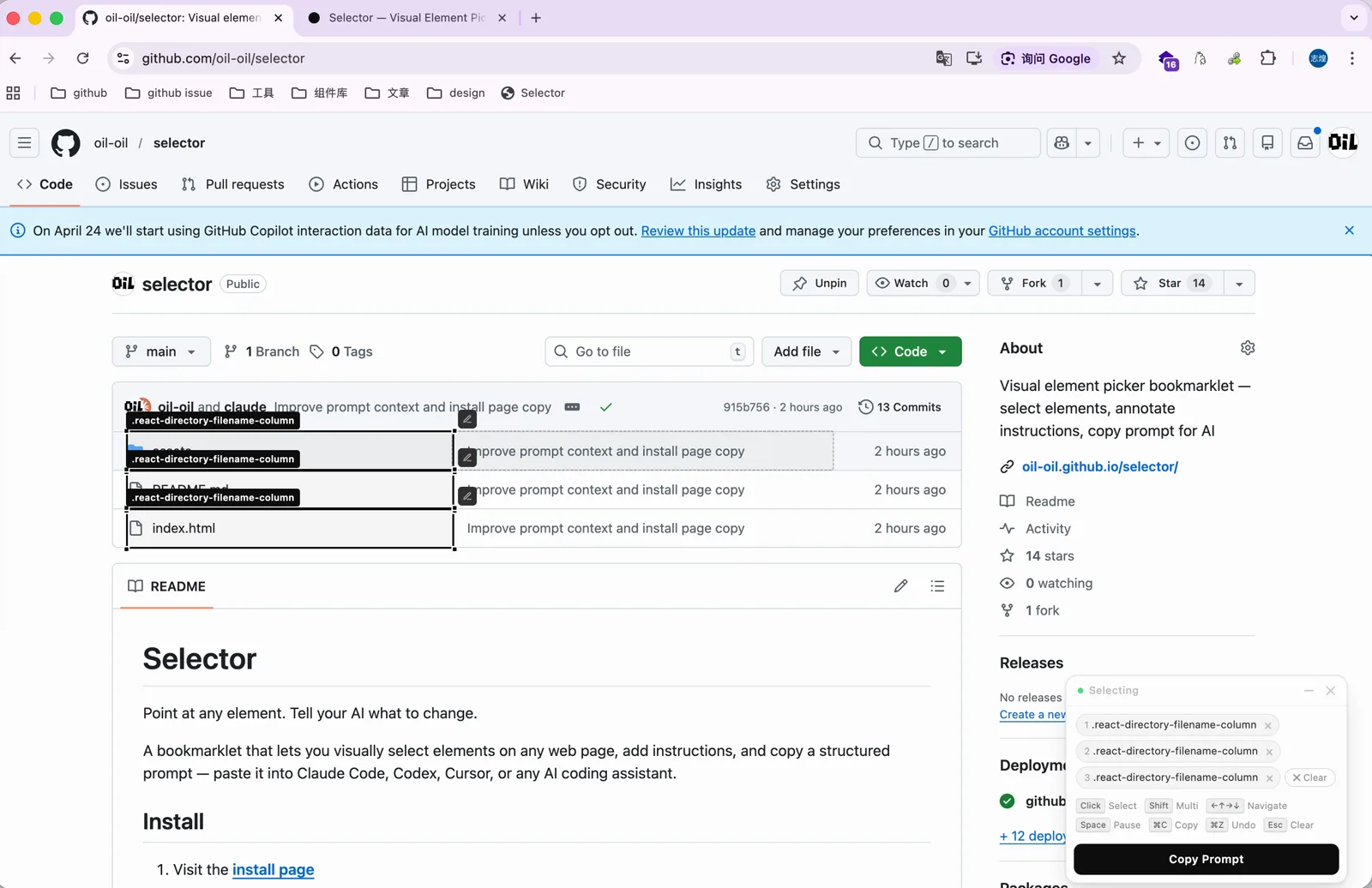Edit README with the pencil icon
The height and width of the screenshot is (888, 1372).
pos(900,586)
